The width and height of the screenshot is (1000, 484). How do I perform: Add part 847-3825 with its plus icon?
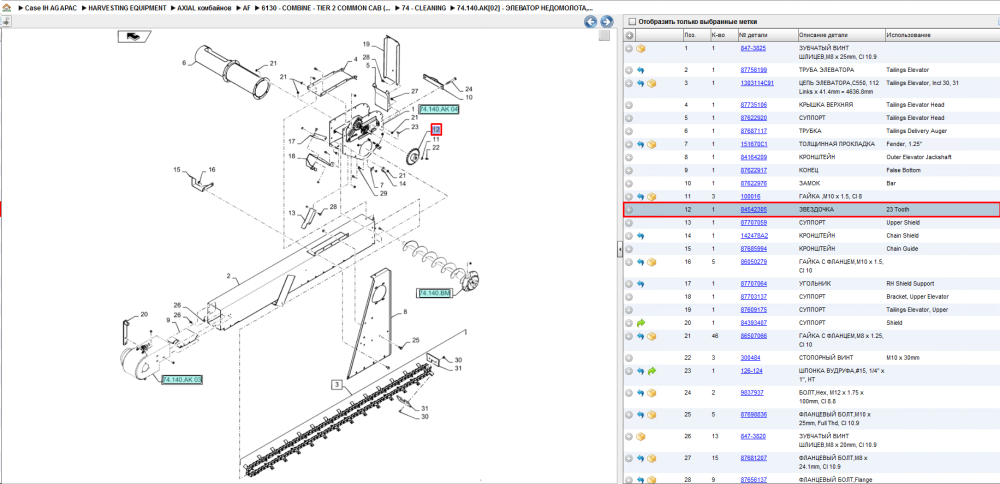(629, 48)
